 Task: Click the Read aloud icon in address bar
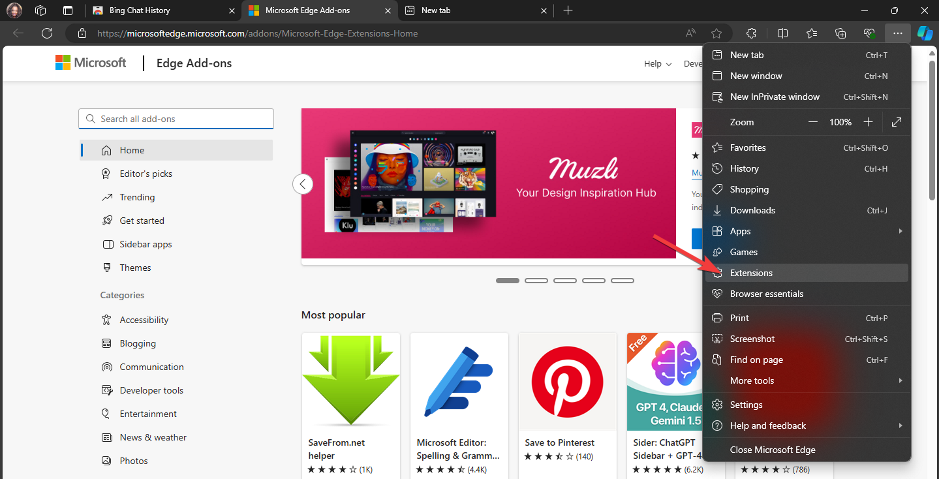point(691,34)
